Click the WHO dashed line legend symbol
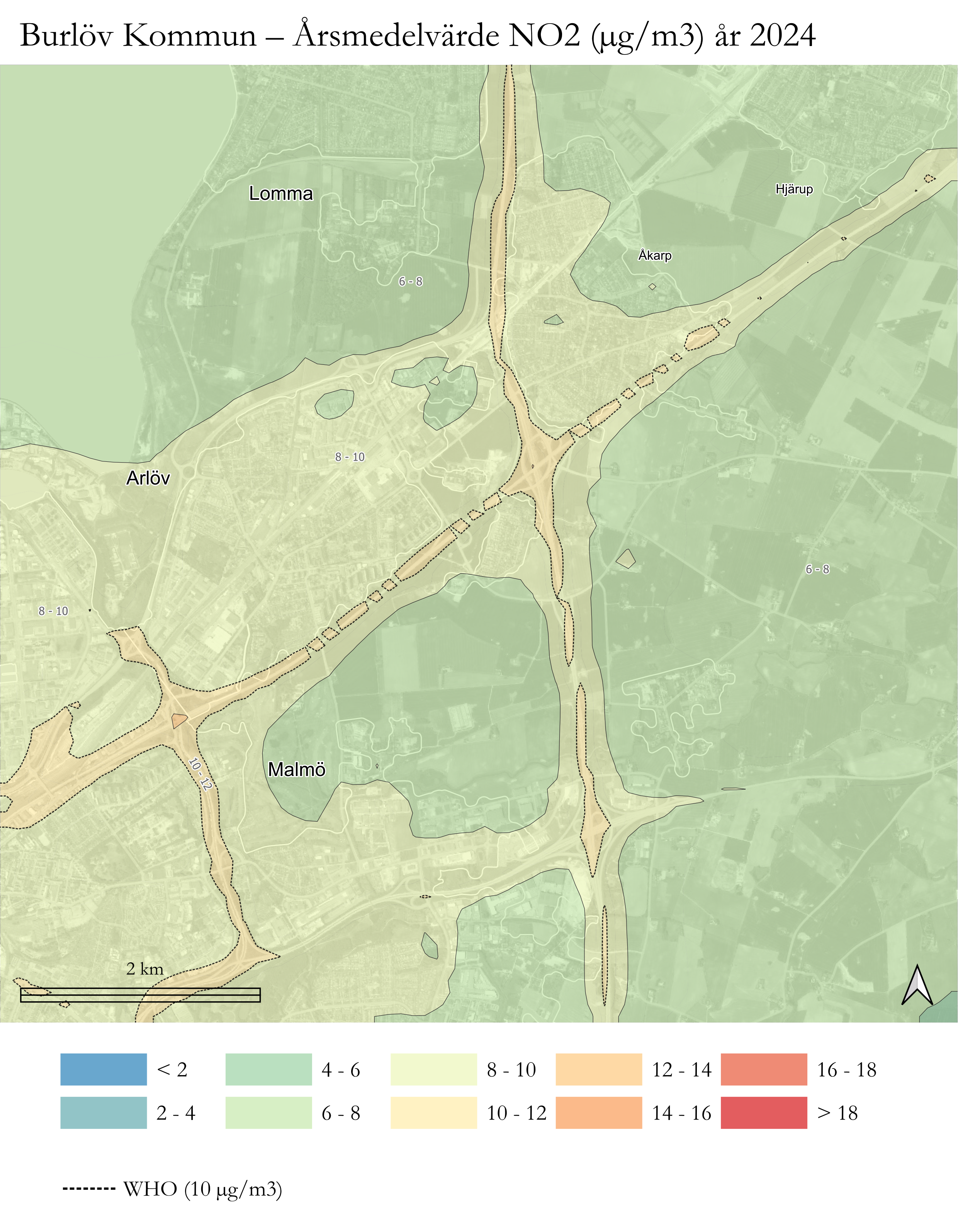Viewport: 958px width, 1232px height. point(88,1189)
